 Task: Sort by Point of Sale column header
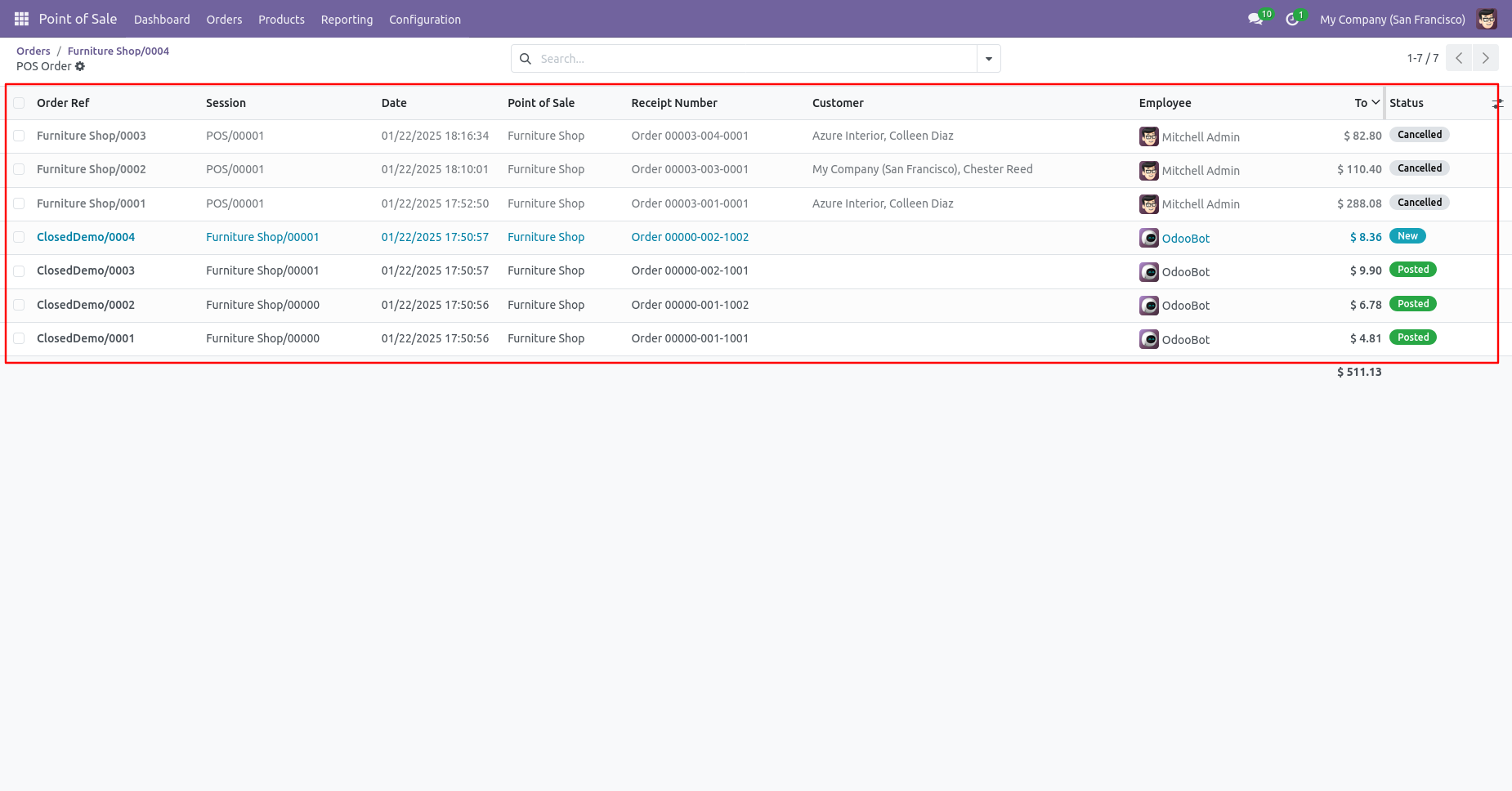tap(541, 103)
